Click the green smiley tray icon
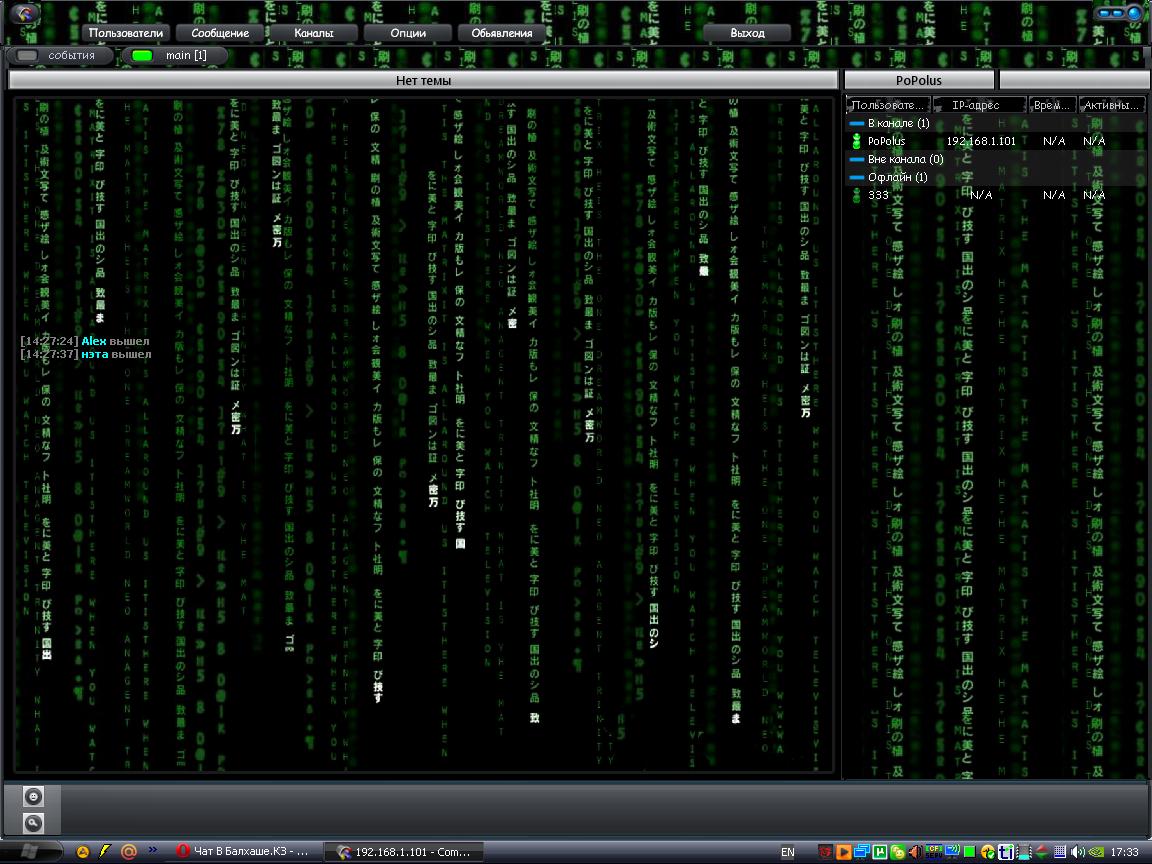The width and height of the screenshot is (1152, 864). click(898, 852)
